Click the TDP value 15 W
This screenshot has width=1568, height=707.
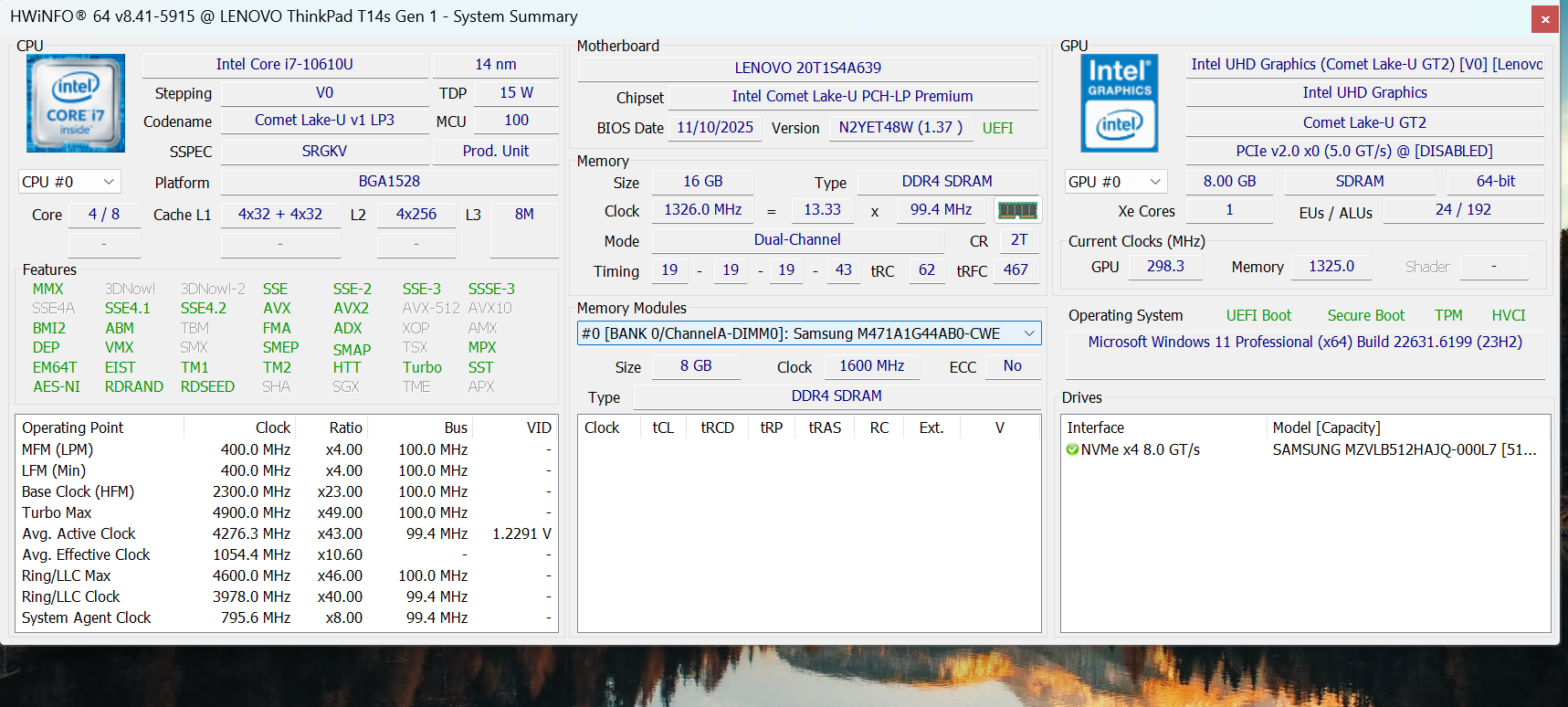pos(516,92)
